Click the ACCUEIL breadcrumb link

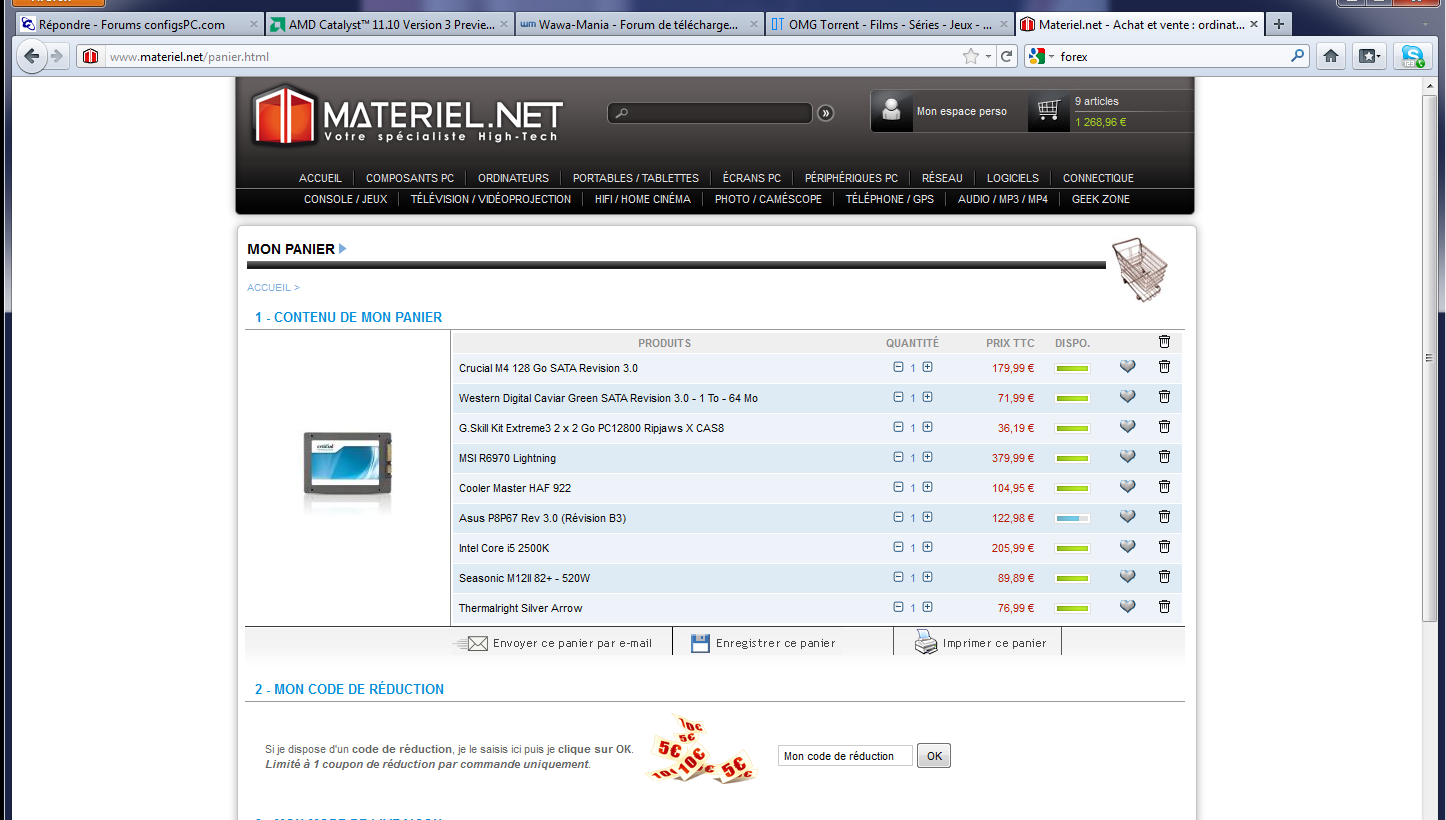tap(269, 288)
